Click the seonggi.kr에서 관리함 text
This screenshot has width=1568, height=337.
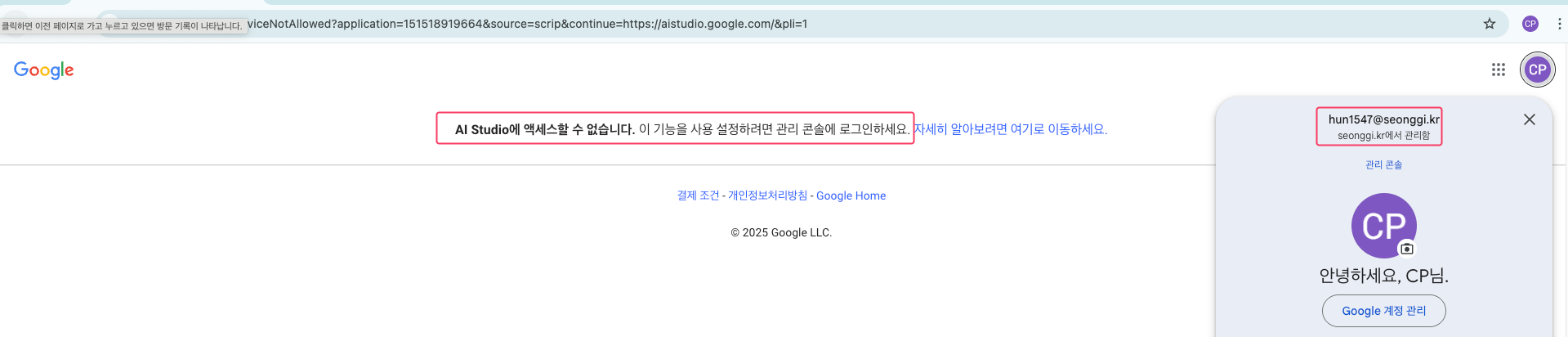coord(1383,136)
